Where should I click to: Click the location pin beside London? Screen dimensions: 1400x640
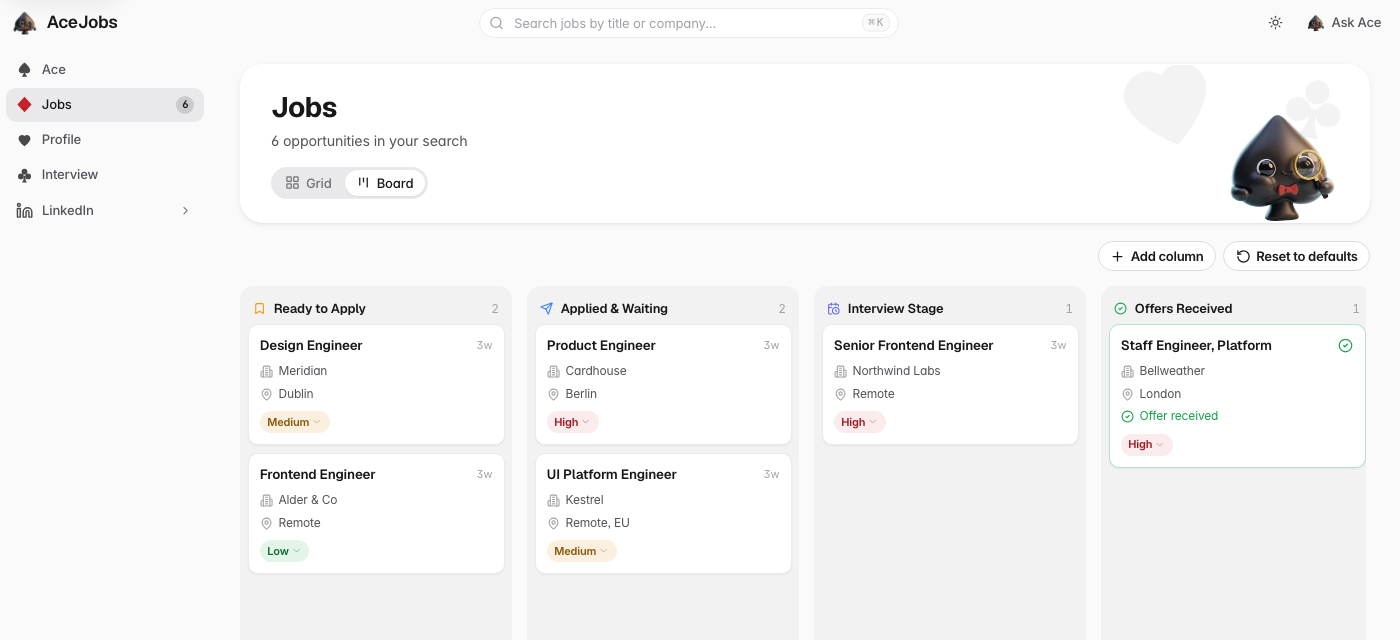(x=1128, y=394)
